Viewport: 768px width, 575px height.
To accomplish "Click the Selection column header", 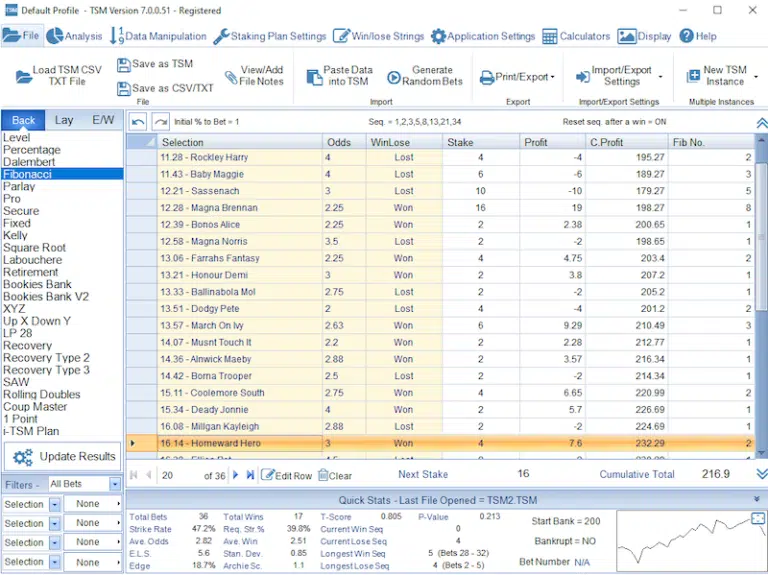I will [x=240, y=142].
